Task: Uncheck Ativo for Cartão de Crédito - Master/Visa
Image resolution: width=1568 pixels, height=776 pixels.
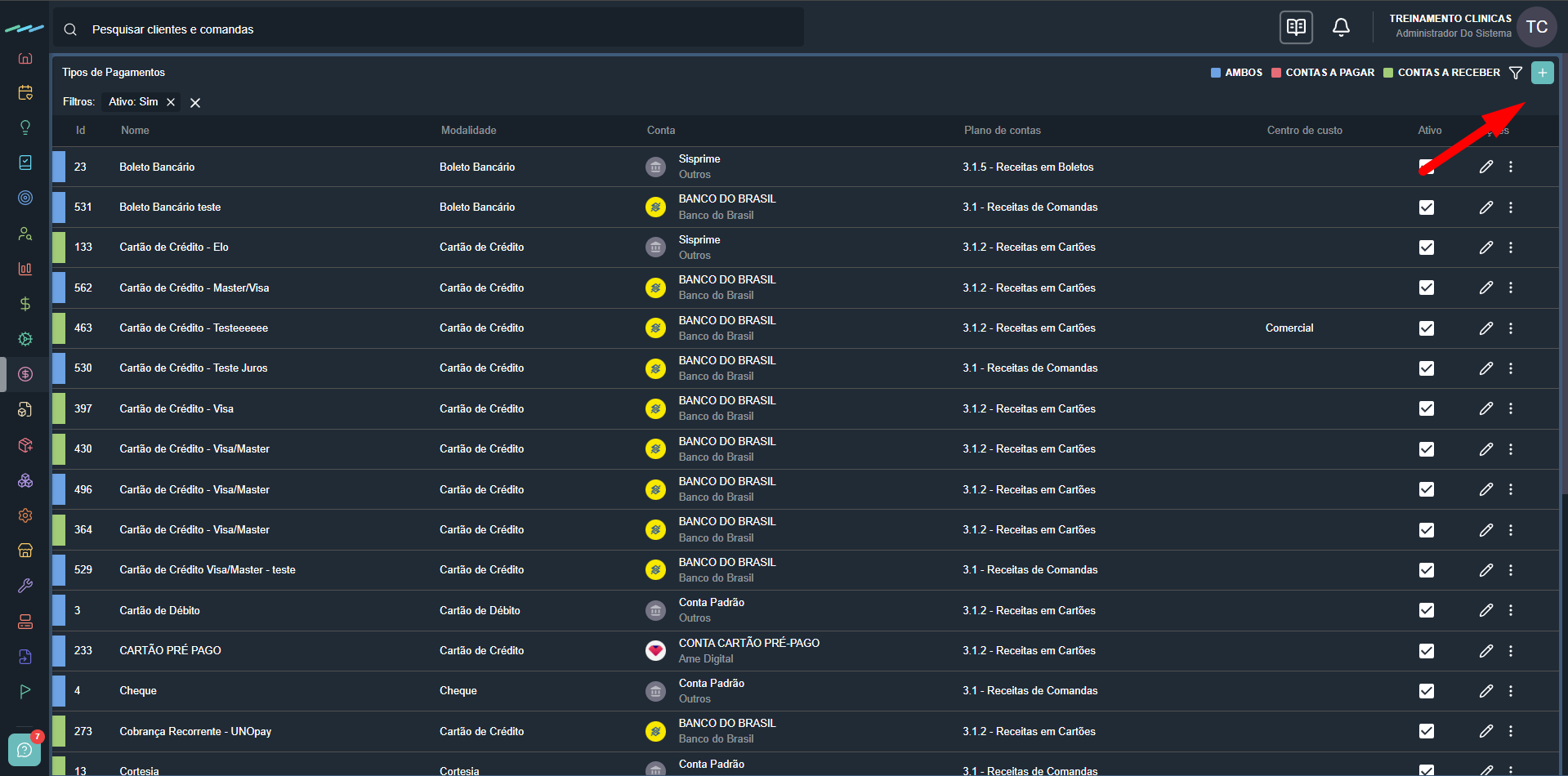Action: tap(1427, 288)
